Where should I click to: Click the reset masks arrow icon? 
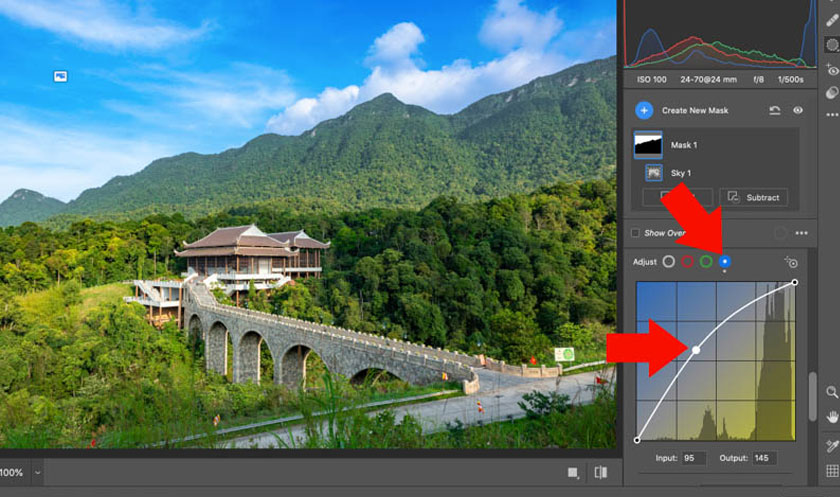click(x=774, y=110)
